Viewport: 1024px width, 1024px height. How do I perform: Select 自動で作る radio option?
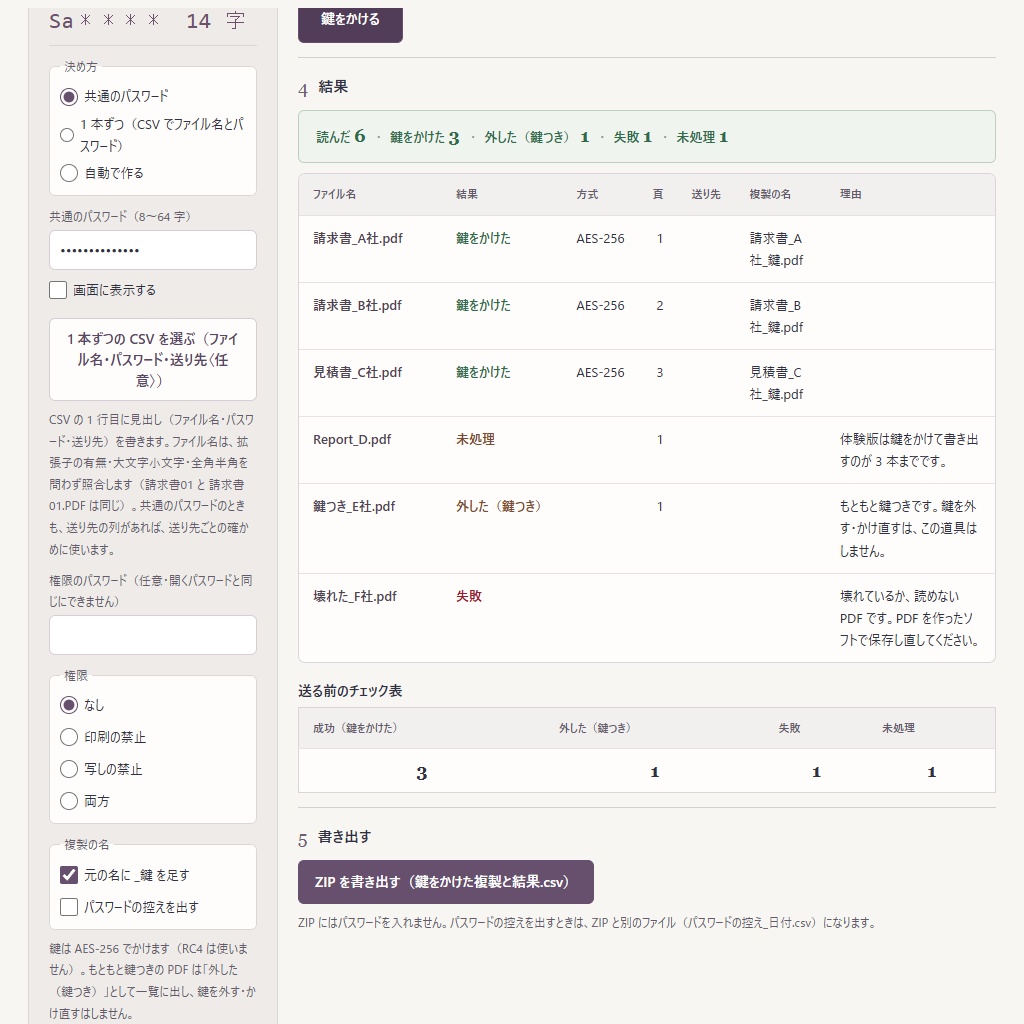pos(69,173)
